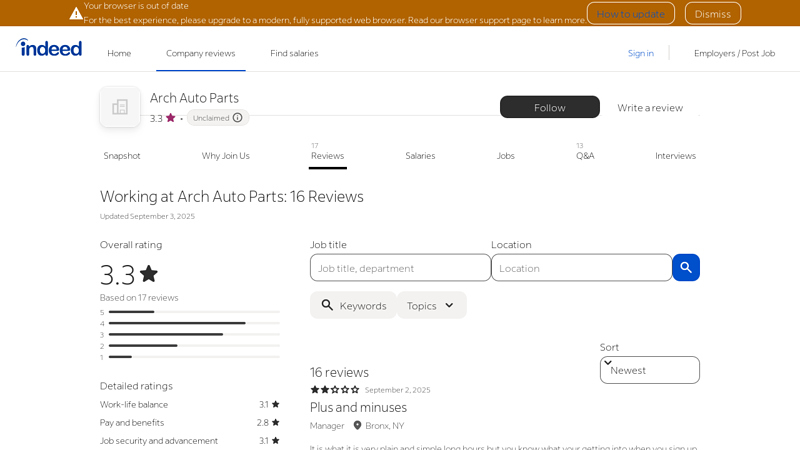The height and width of the screenshot is (450, 800).
Task: Click the September 2, 2025 review date
Action: (x=397, y=390)
